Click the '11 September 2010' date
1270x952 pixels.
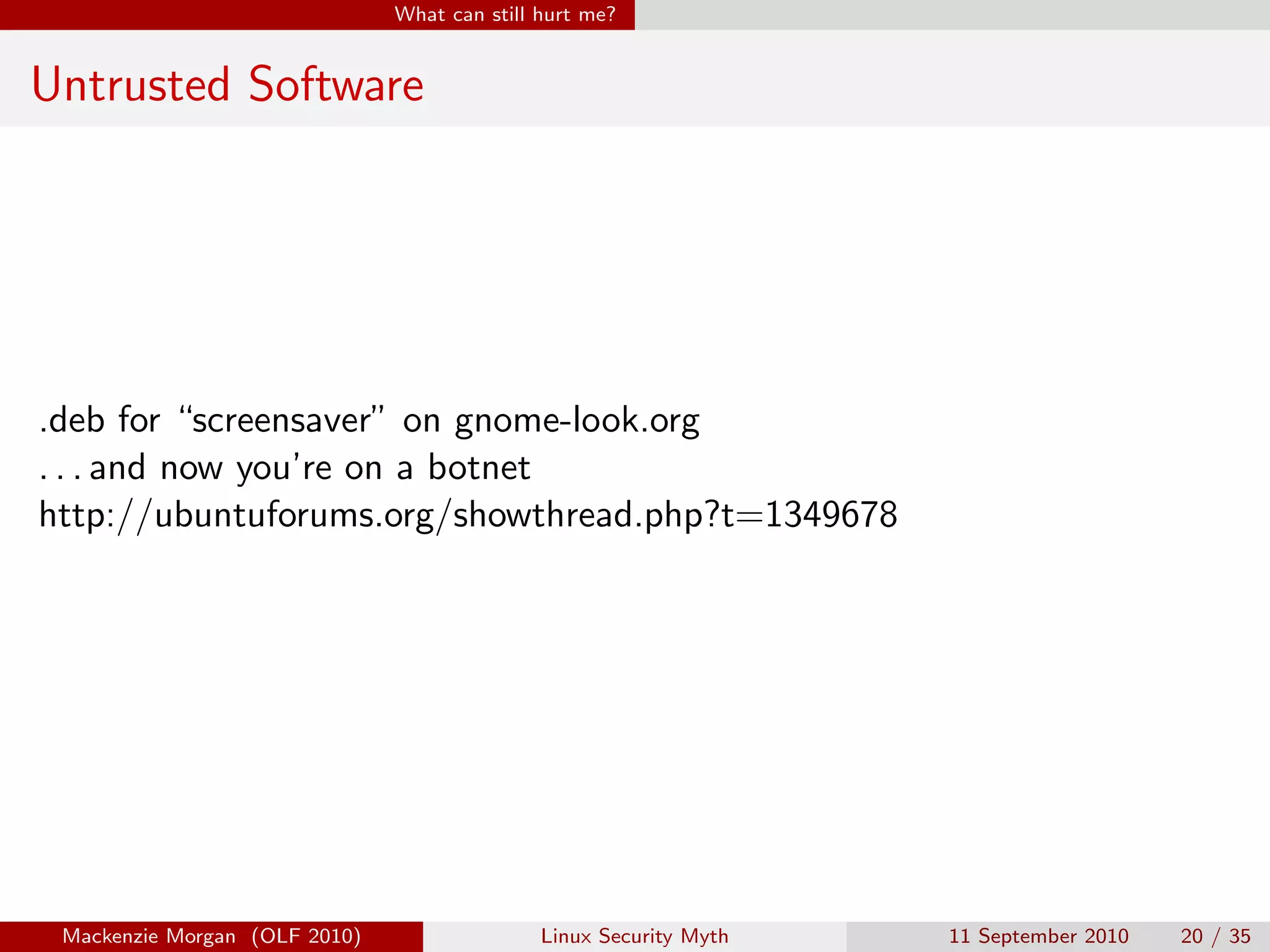pyautogui.click(x=1039, y=936)
